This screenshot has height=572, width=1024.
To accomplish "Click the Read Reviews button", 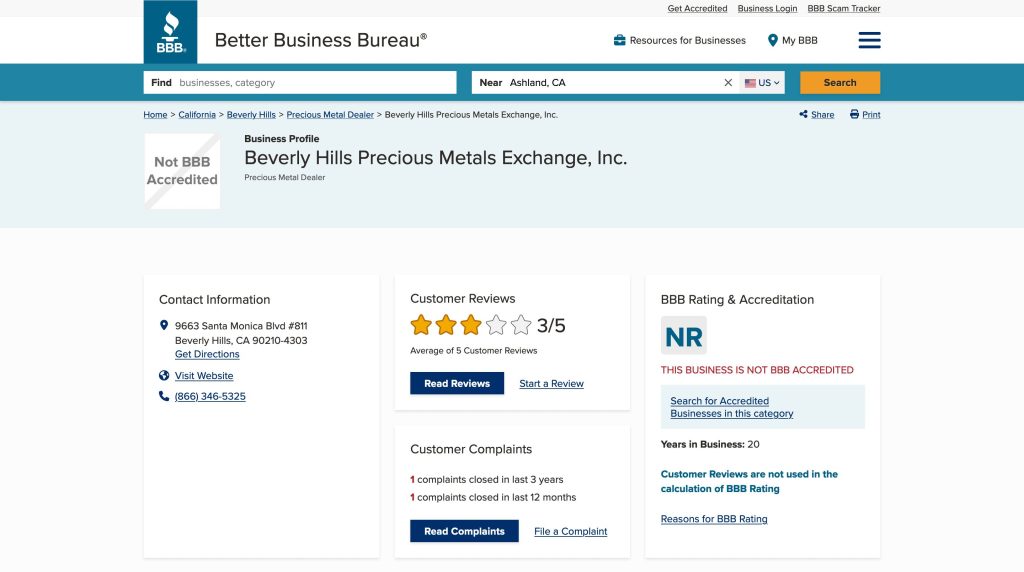I will coord(457,383).
